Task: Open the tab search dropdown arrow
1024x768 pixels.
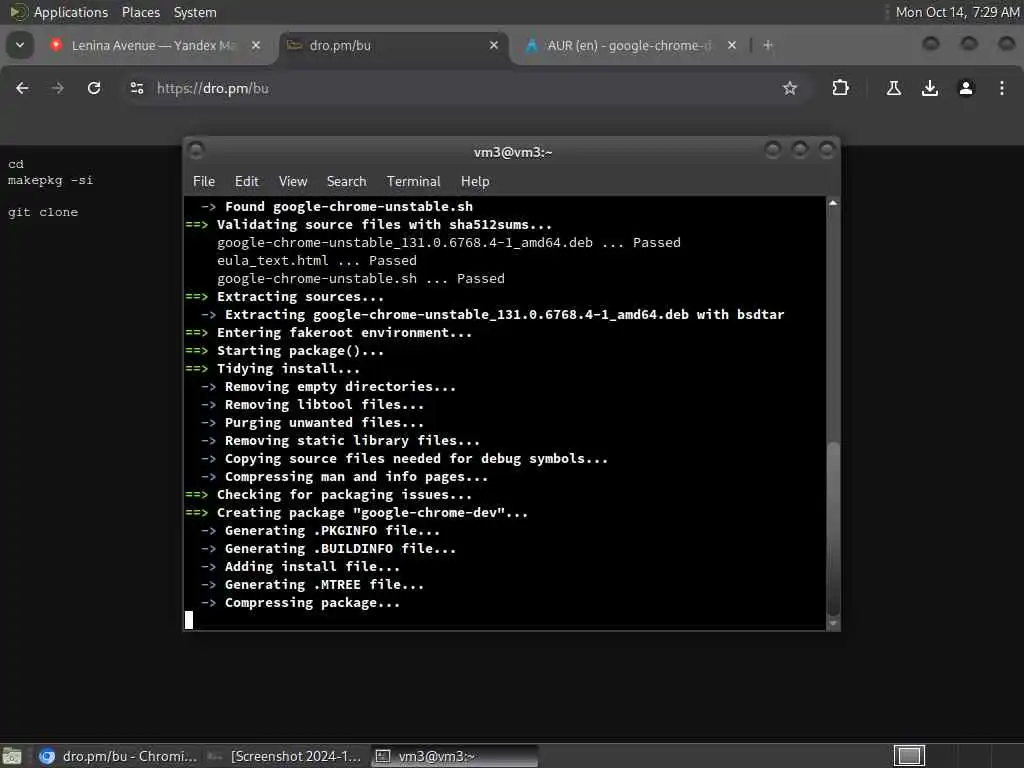Action: click(x=20, y=45)
